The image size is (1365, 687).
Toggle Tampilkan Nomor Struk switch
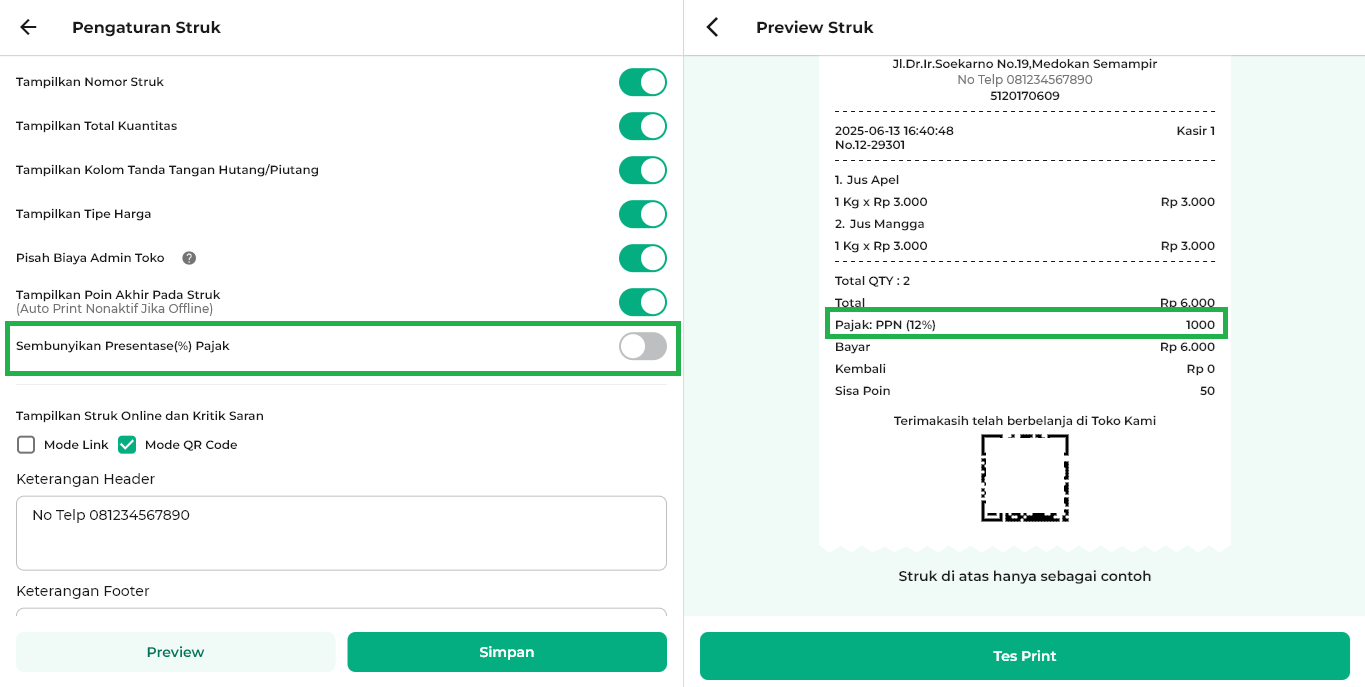(x=643, y=82)
